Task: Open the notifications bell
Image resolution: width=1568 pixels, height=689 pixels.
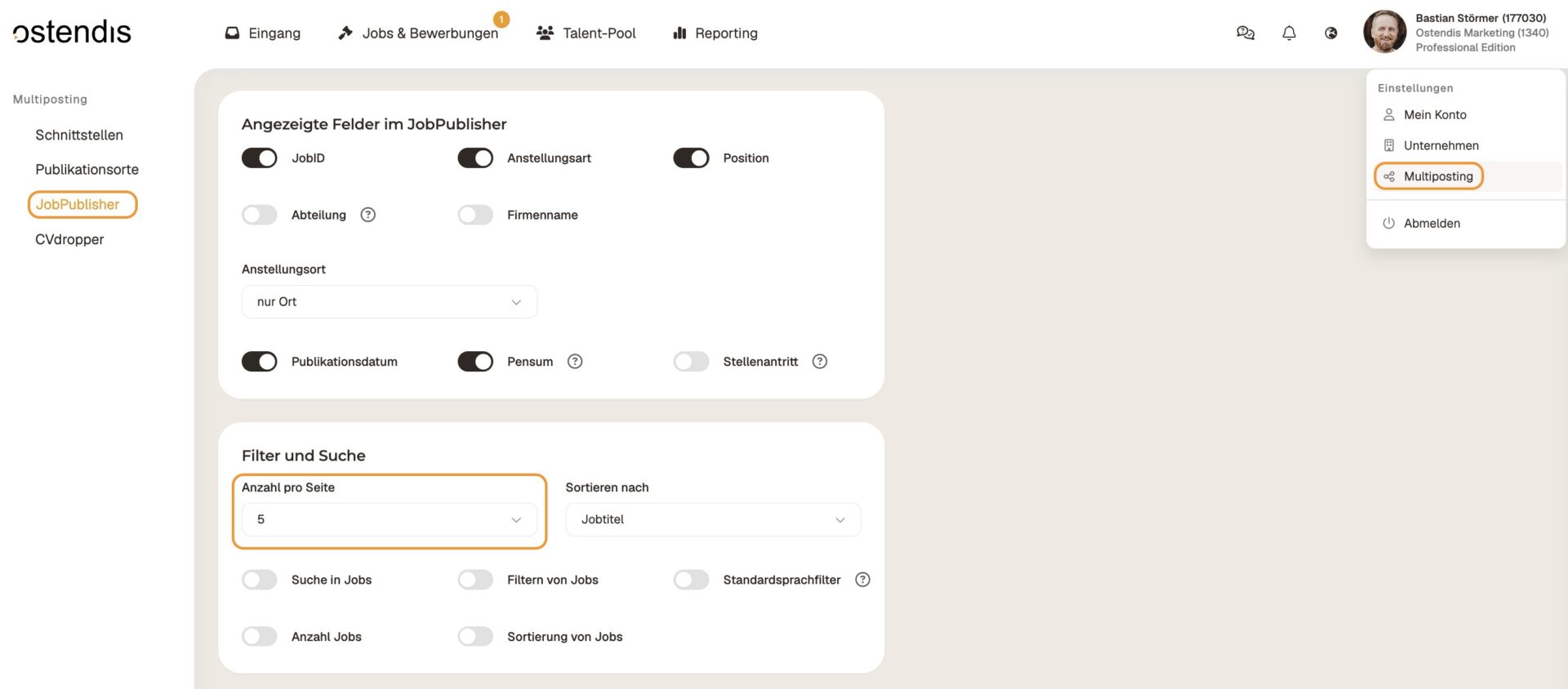Action: pos(1289,33)
